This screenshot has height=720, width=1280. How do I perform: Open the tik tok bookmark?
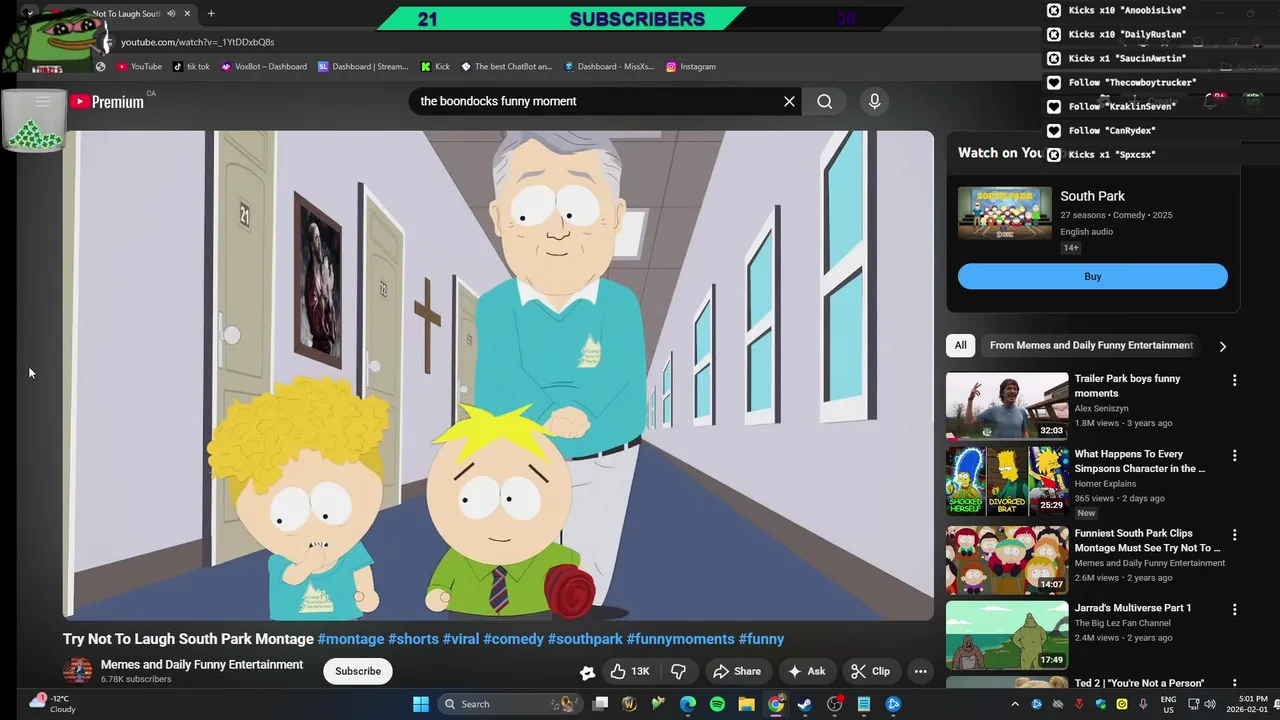[191, 66]
